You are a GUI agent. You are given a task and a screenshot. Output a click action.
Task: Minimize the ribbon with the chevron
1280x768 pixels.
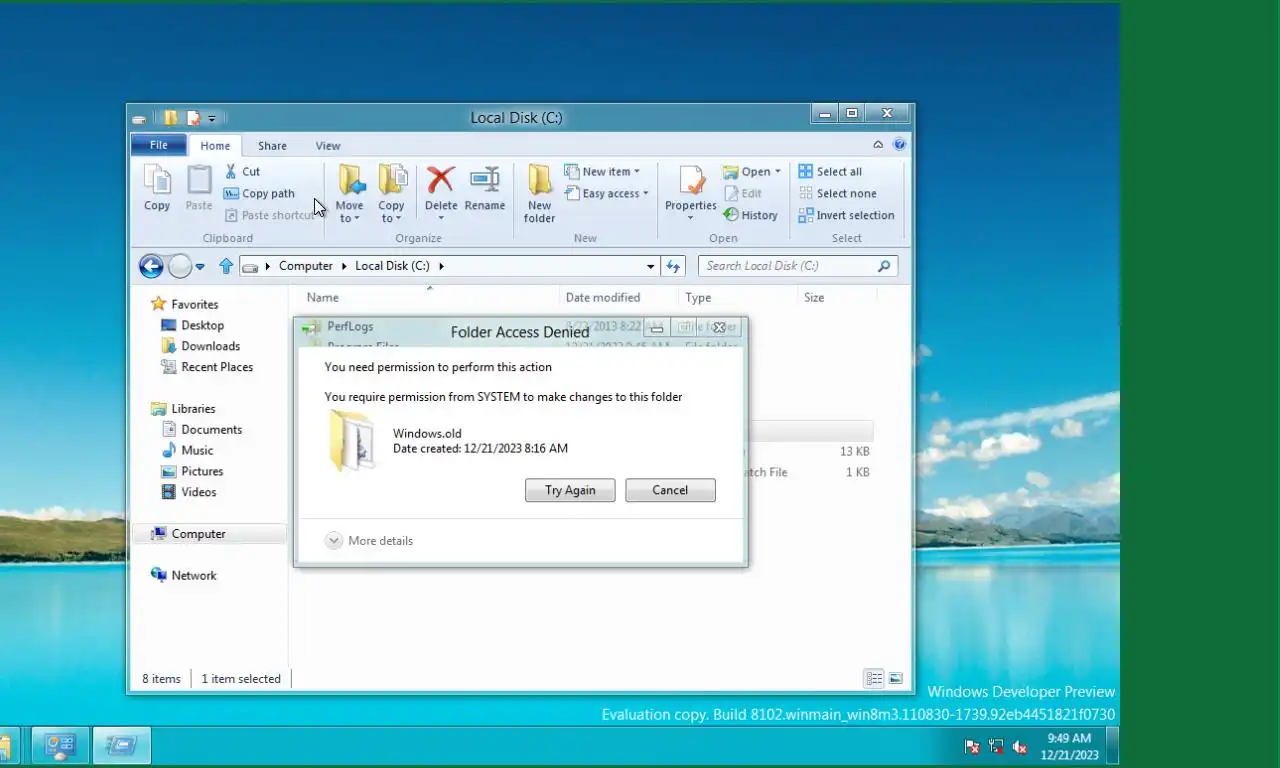878,145
